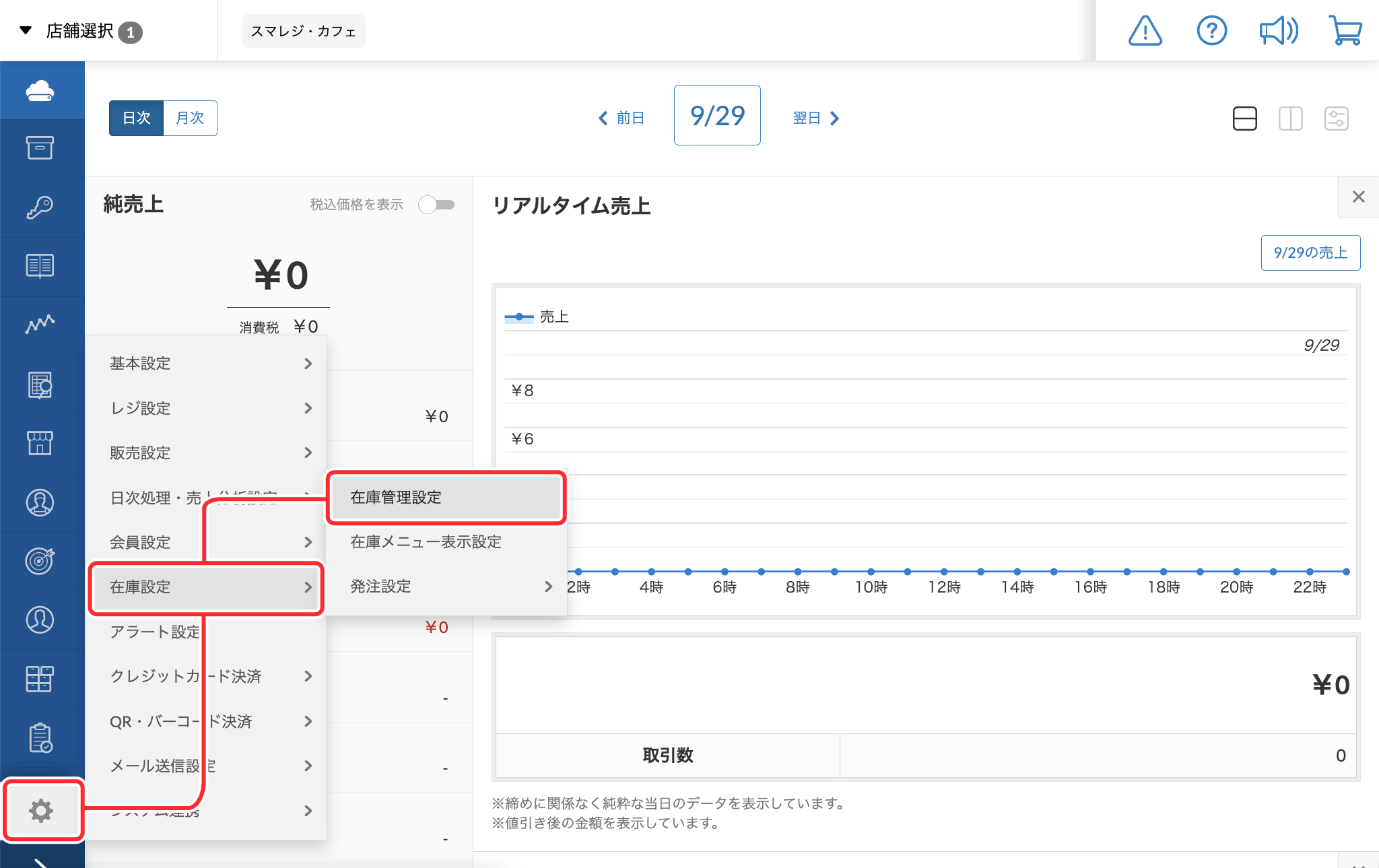Image resolution: width=1379 pixels, height=868 pixels.
Task: Open the sales analysis line-graph icon
Action: coord(40,325)
